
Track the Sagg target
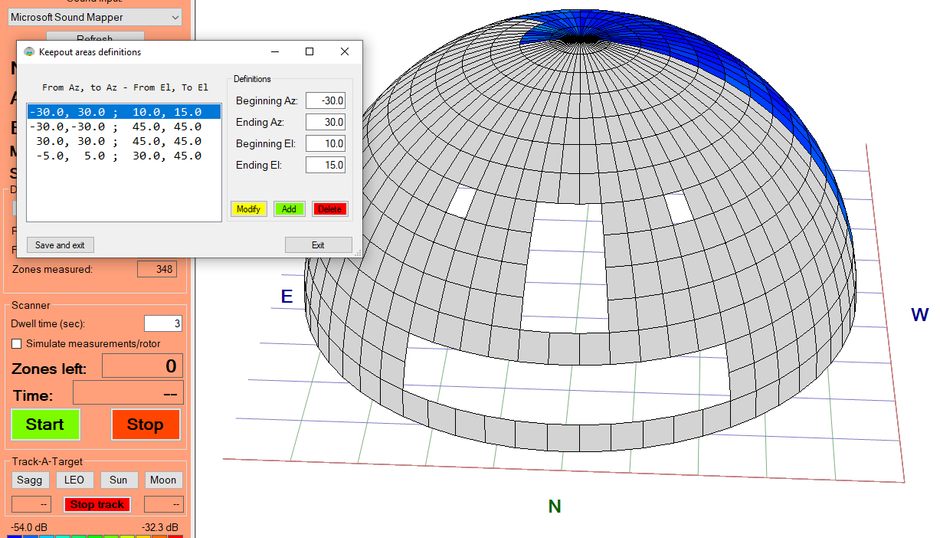point(30,480)
